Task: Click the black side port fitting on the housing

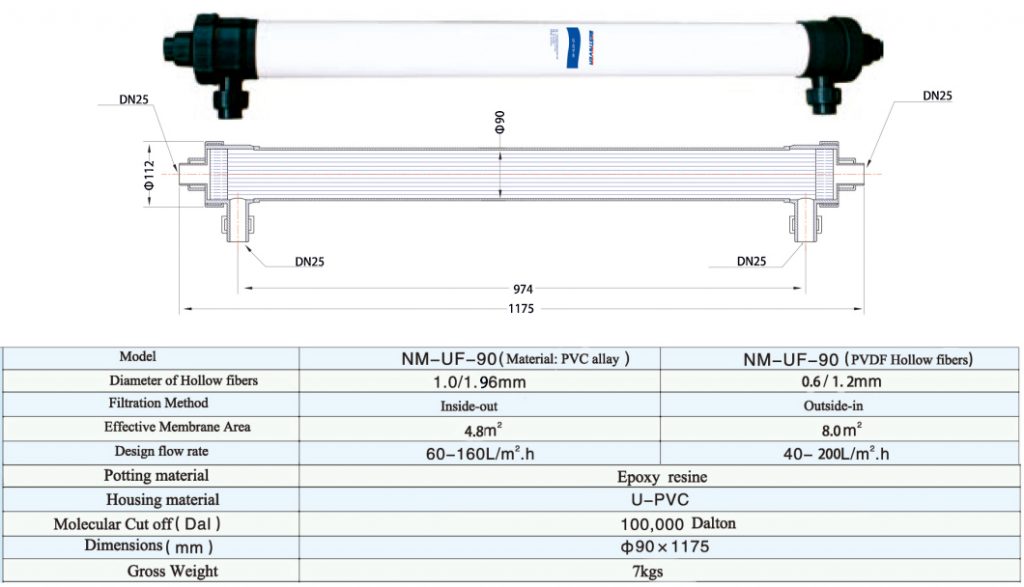Action: (231, 100)
